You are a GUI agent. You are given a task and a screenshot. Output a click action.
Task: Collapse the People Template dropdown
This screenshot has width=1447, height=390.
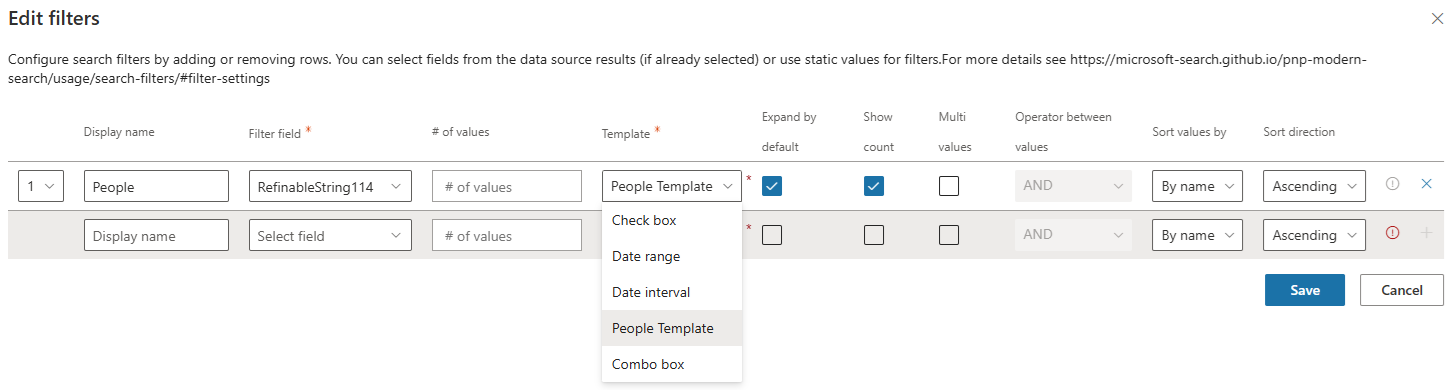pos(672,186)
